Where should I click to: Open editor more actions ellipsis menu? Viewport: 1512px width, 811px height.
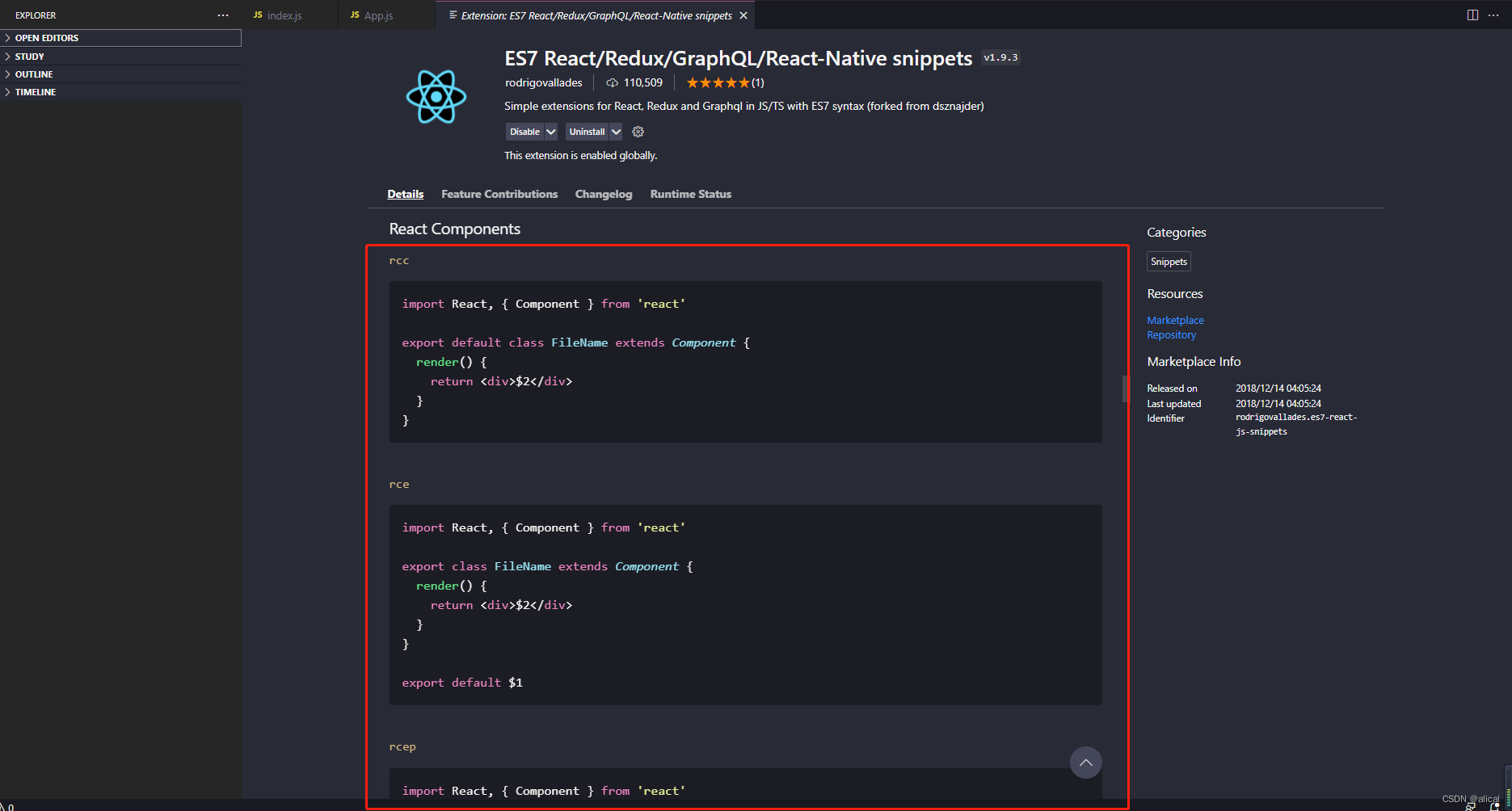coord(1493,15)
